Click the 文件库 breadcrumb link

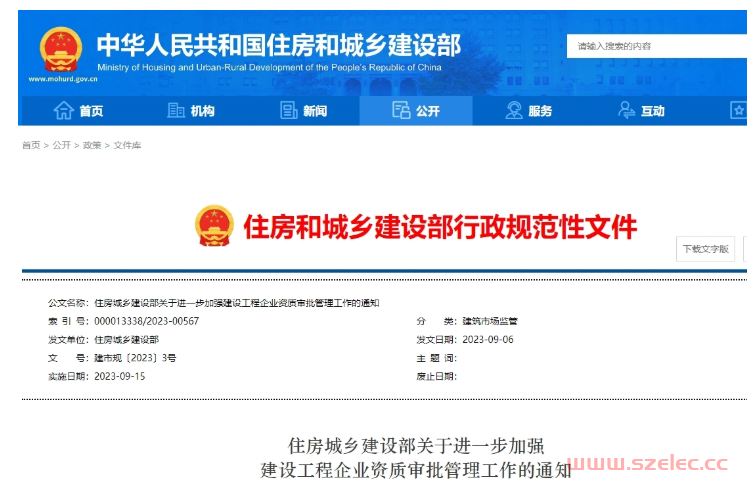pyautogui.click(x=127, y=145)
